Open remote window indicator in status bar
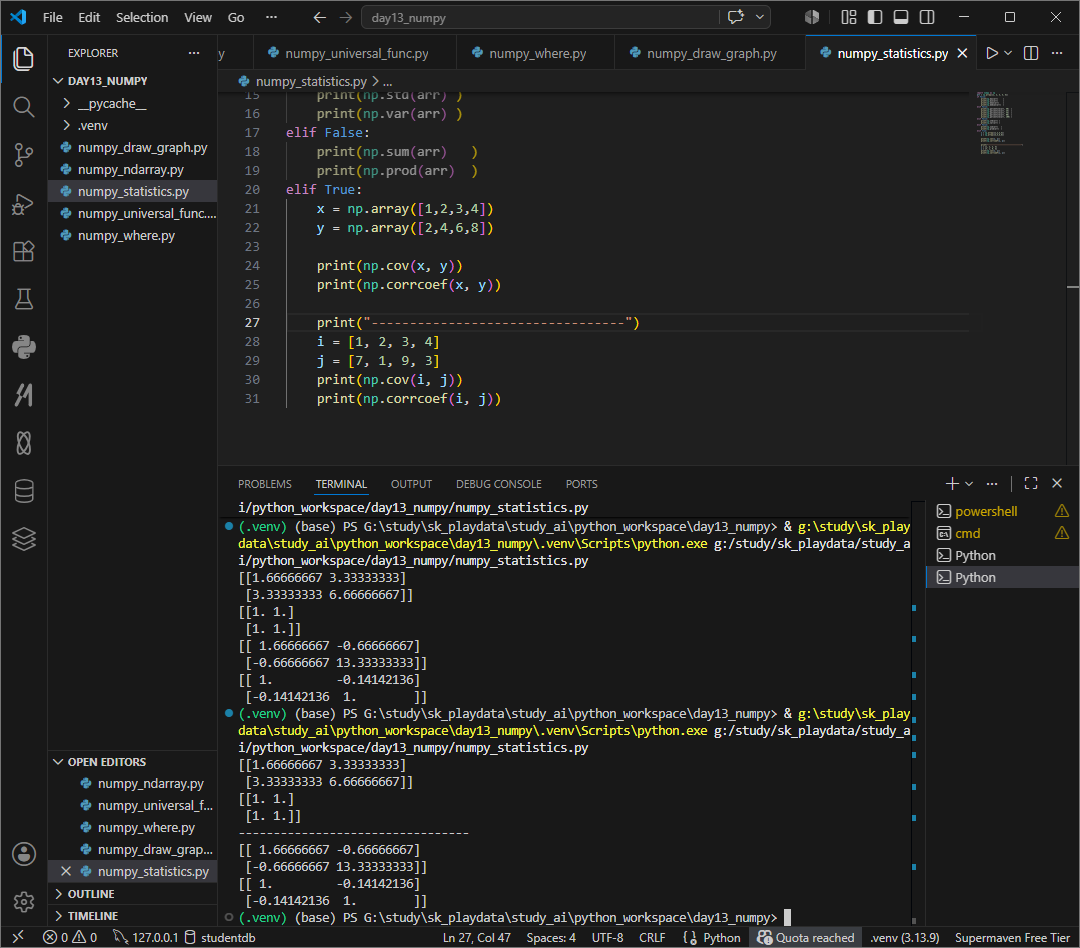1080x948 pixels. click(19, 937)
